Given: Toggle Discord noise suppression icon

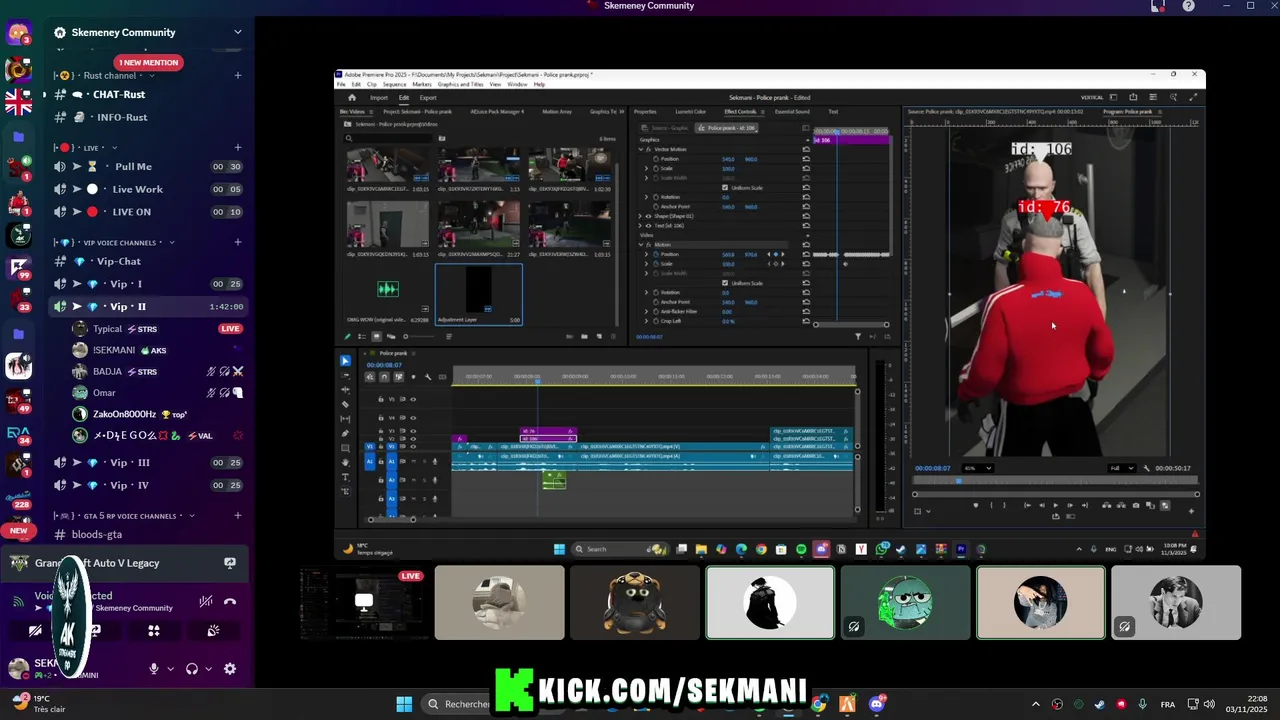Looking at the screenshot, I should coord(205,601).
